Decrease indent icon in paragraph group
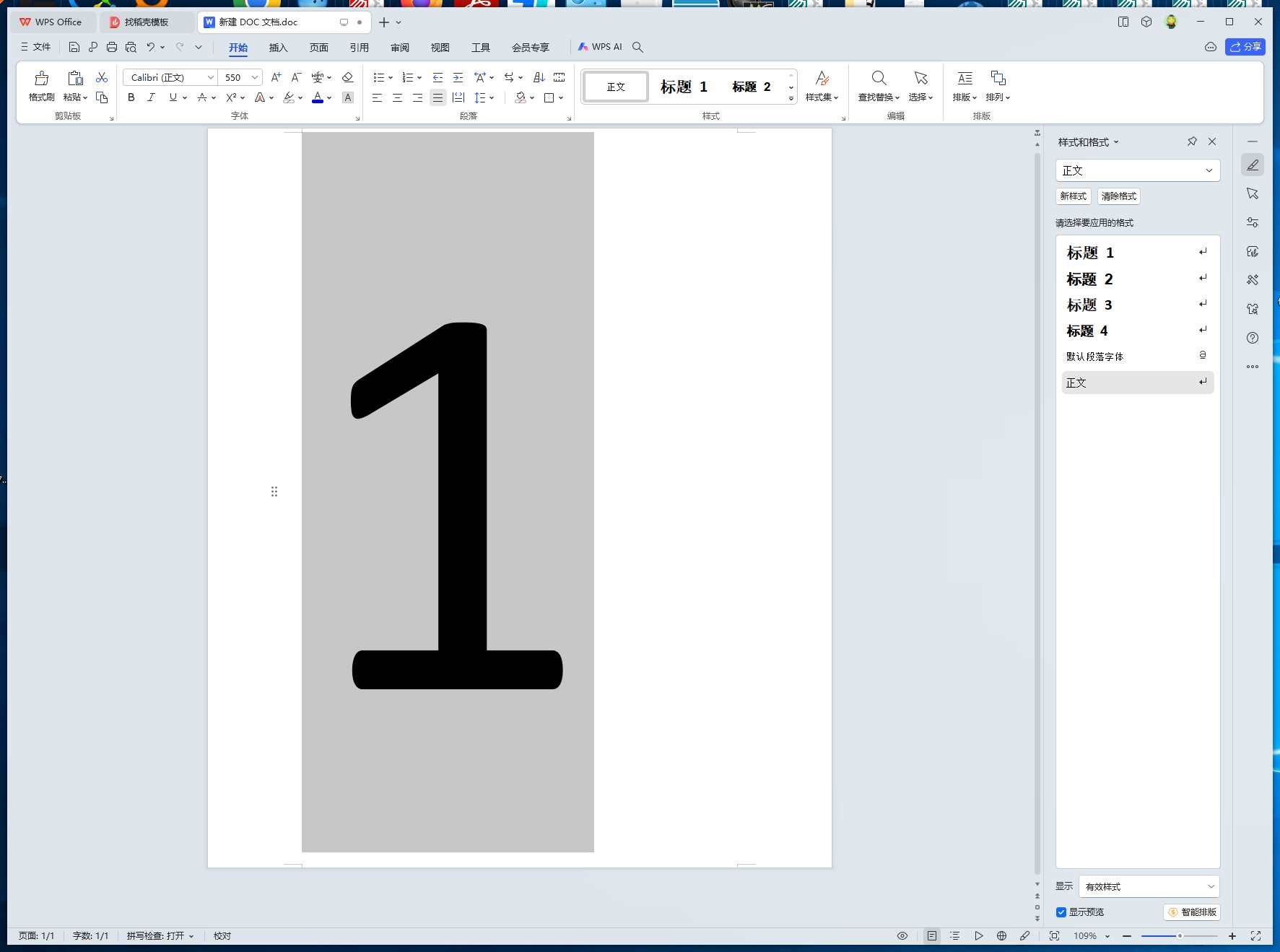 [x=437, y=77]
